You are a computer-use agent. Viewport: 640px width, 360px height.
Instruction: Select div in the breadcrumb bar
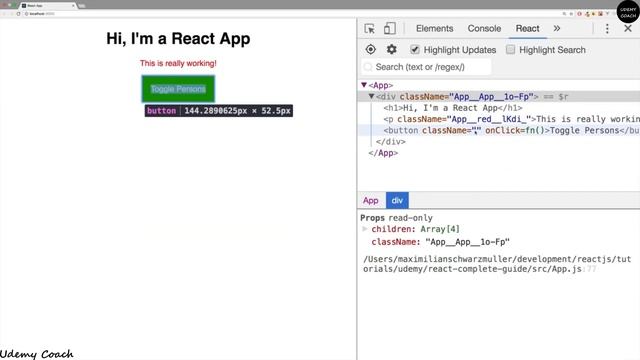pos(397,200)
